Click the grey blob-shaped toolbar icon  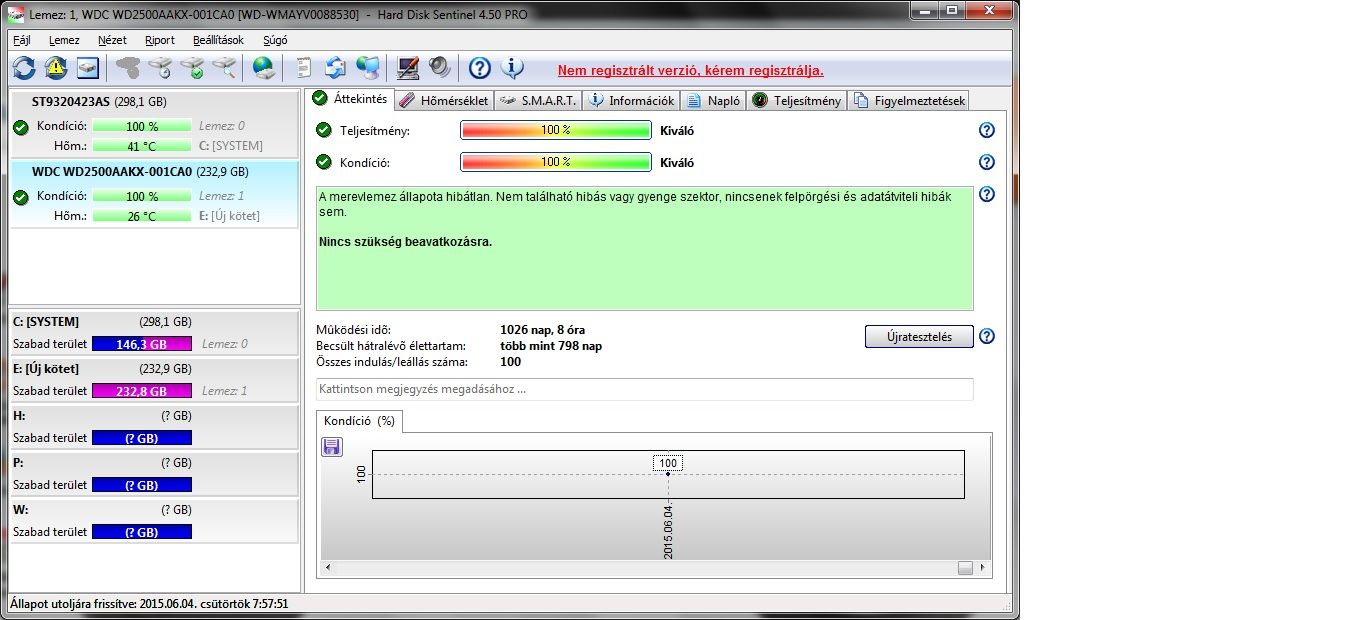pyautogui.click(x=128, y=68)
